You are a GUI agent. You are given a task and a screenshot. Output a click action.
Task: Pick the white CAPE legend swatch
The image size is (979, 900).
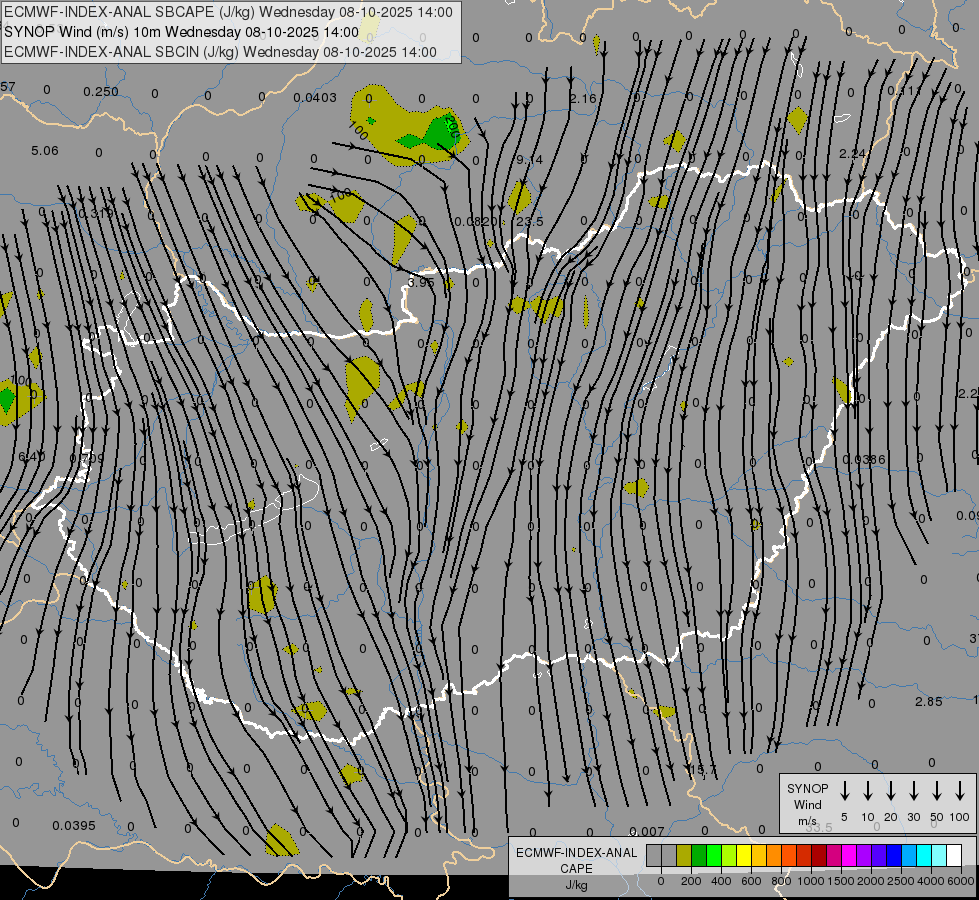point(954,856)
